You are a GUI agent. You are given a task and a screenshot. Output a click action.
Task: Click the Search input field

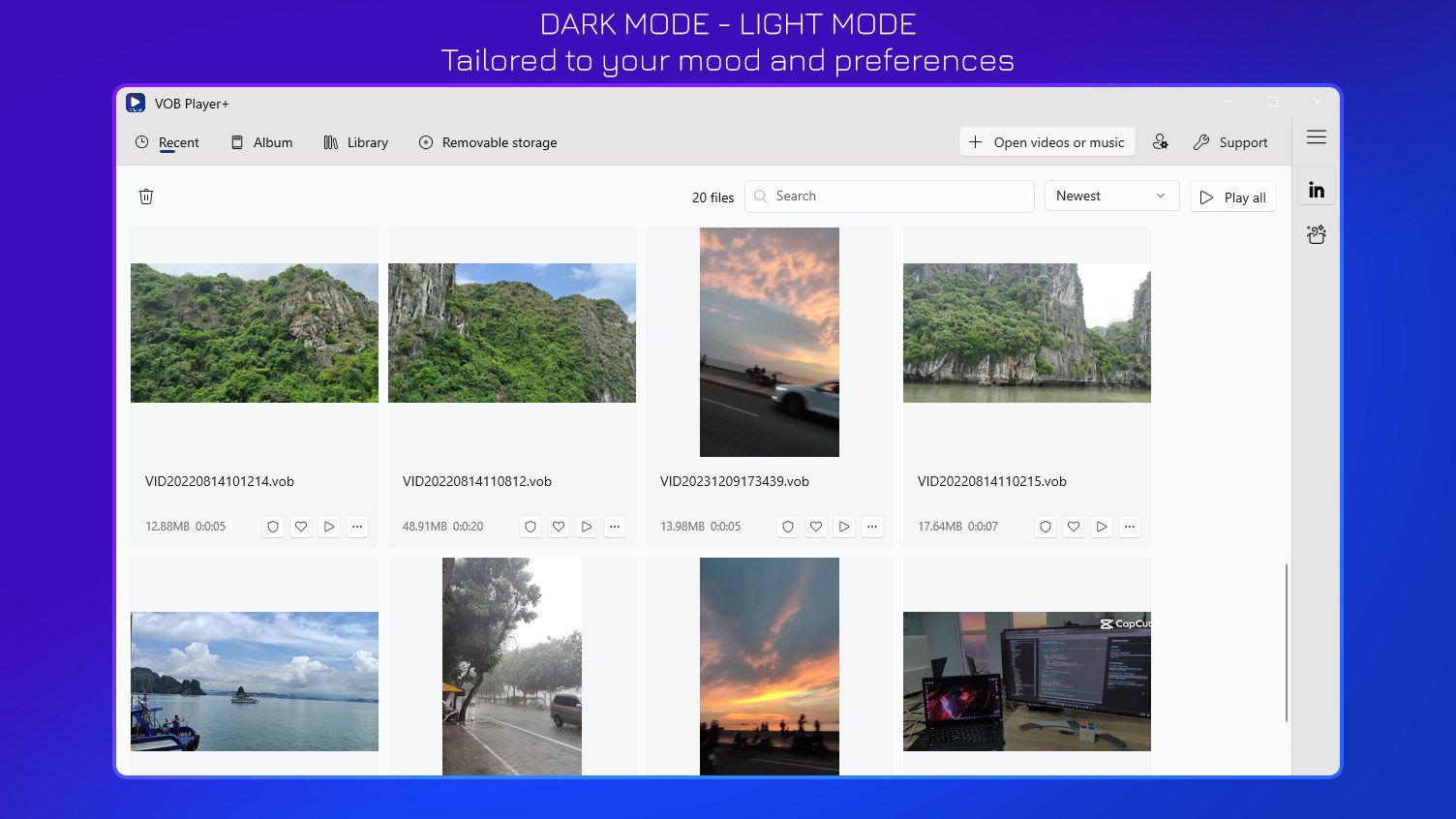(889, 197)
